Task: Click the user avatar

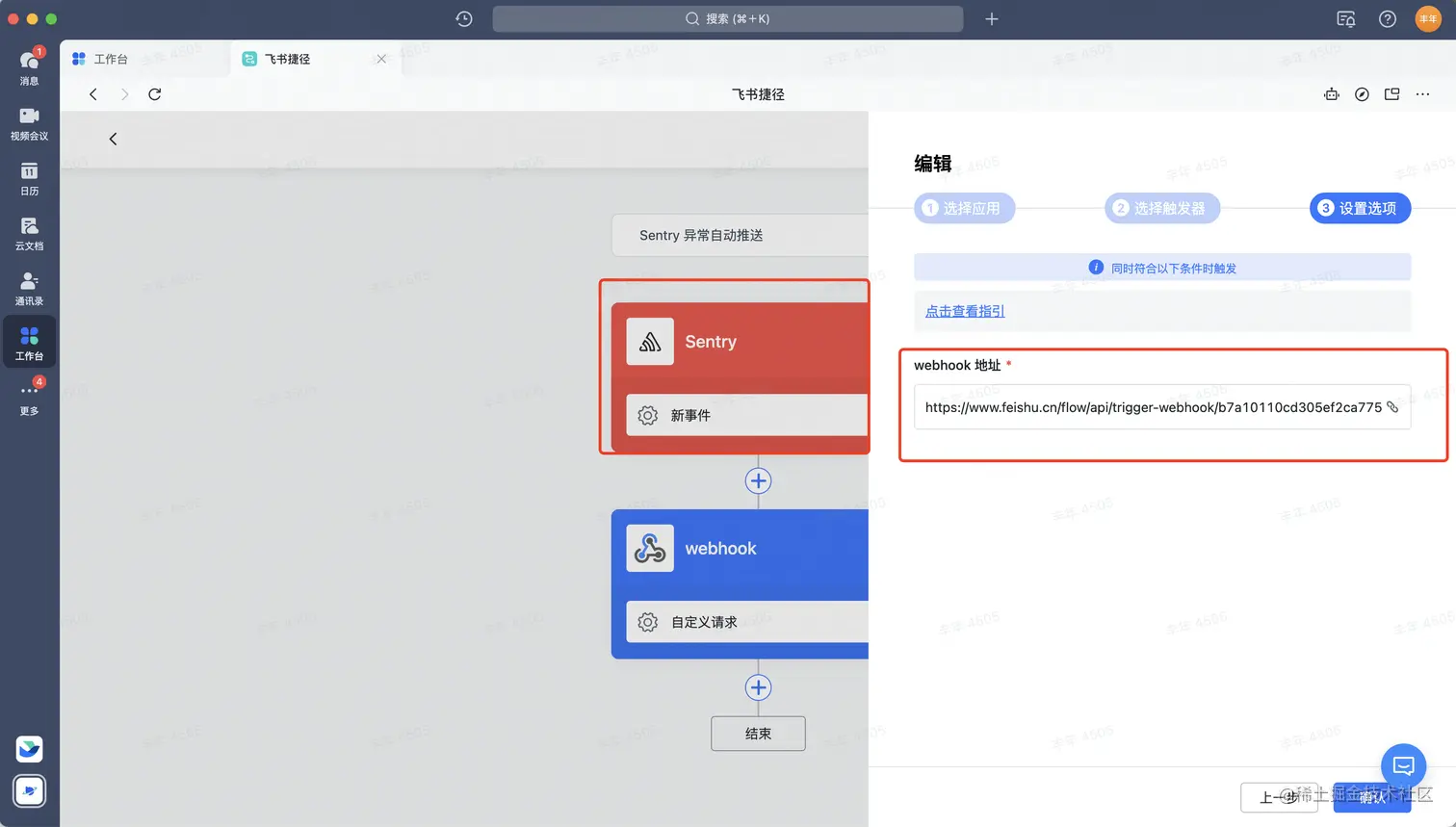Action: pos(1428,18)
